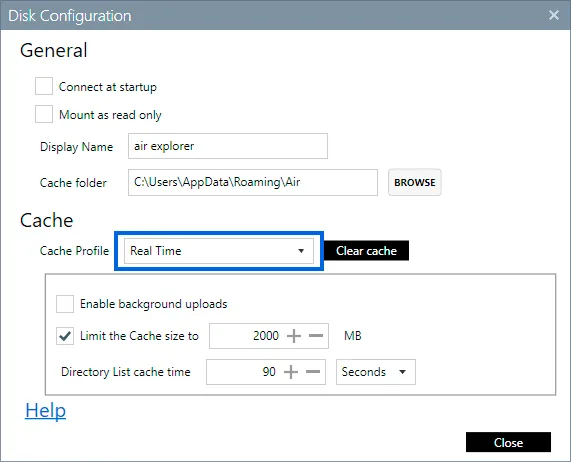The image size is (571, 462).
Task: Open the Cache Profile dropdown
Action: click(x=219, y=251)
